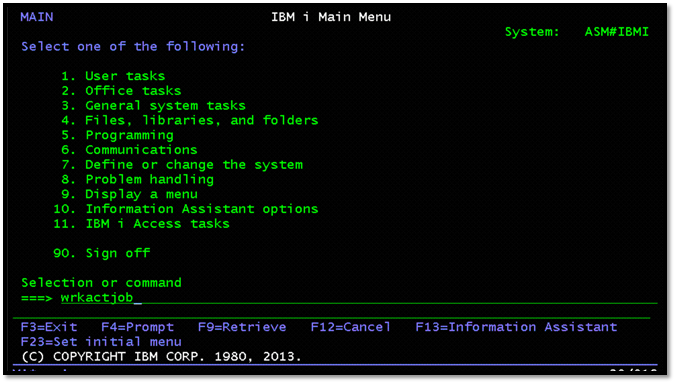Click F13=Information Assistant function key
Viewport: 676px width, 384px height.
click(516, 327)
